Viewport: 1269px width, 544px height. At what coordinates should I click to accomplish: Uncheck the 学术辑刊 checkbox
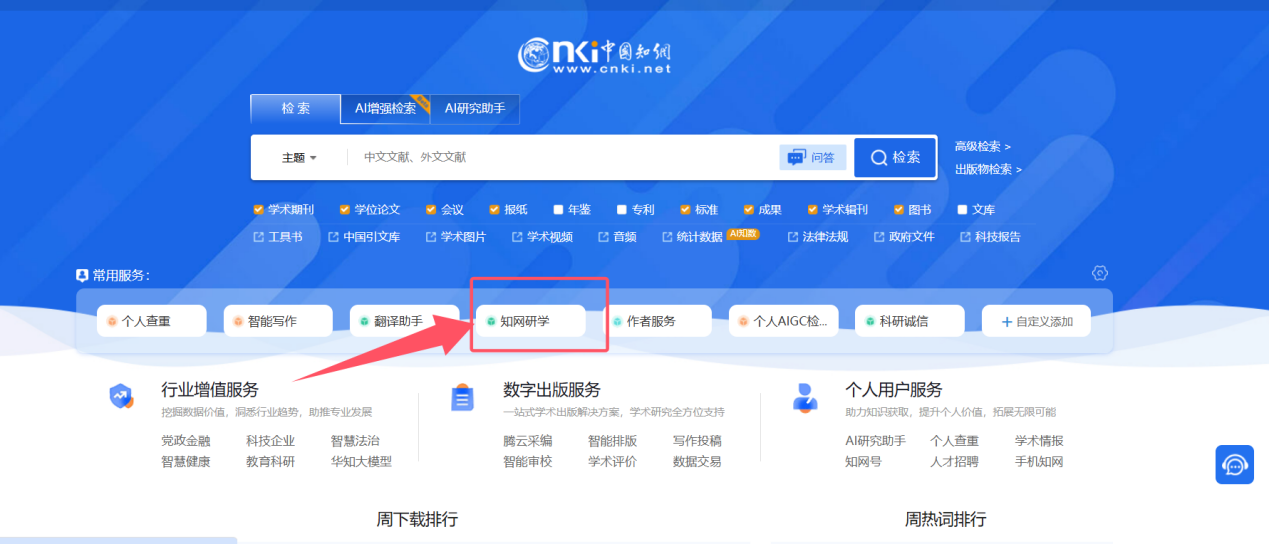813,210
